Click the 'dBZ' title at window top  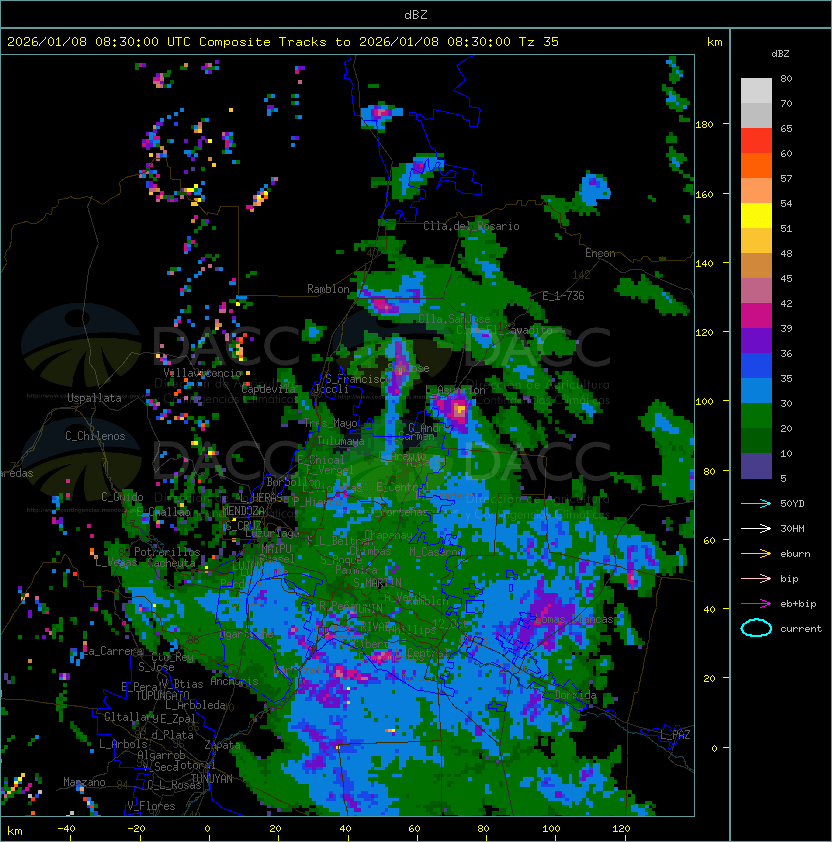click(416, 14)
